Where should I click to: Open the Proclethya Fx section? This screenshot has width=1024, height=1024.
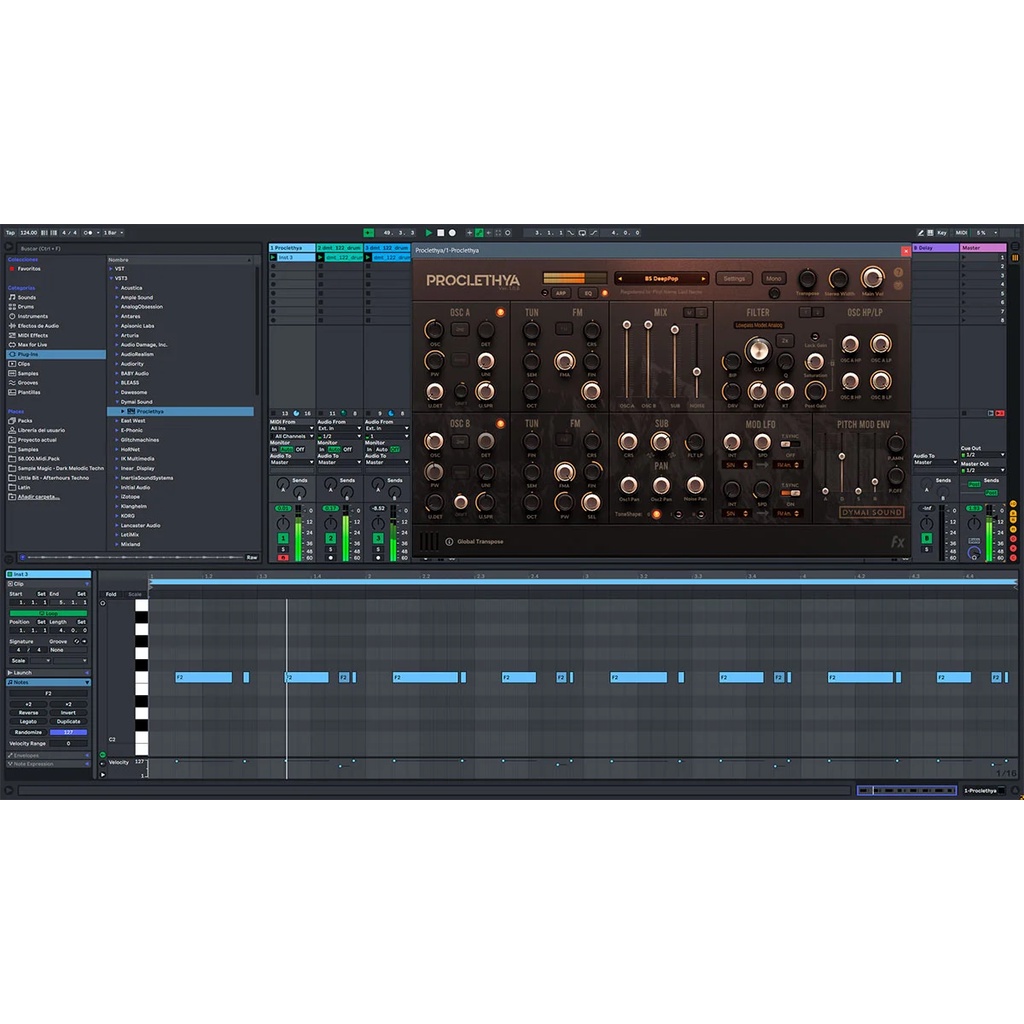pos(898,541)
